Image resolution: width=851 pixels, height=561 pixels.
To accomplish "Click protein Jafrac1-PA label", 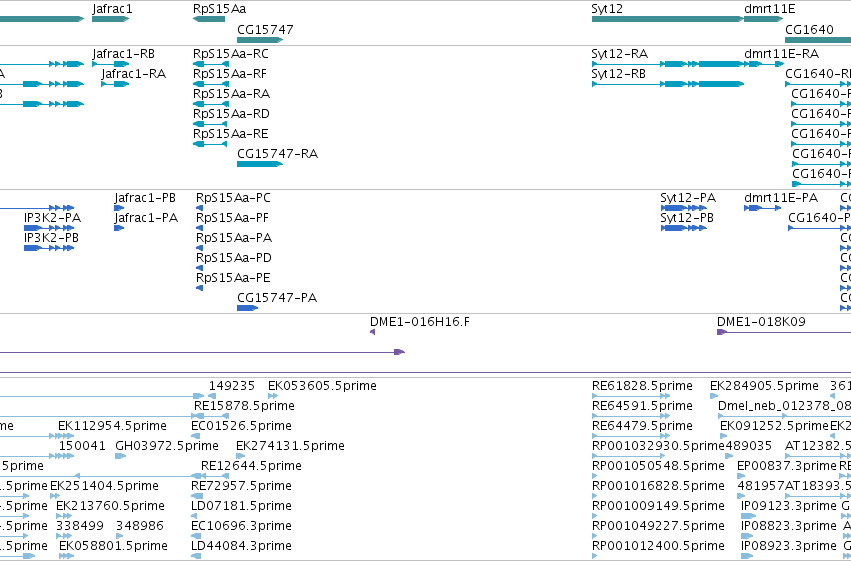I will click(x=146, y=218).
